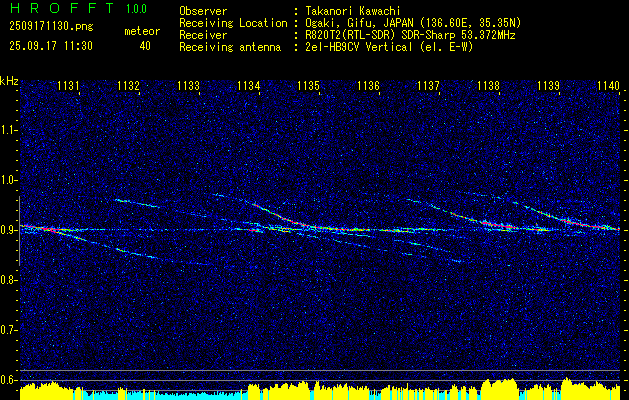
Task: Click the 0.6 kHz frequency label
Action: tap(8, 380)
